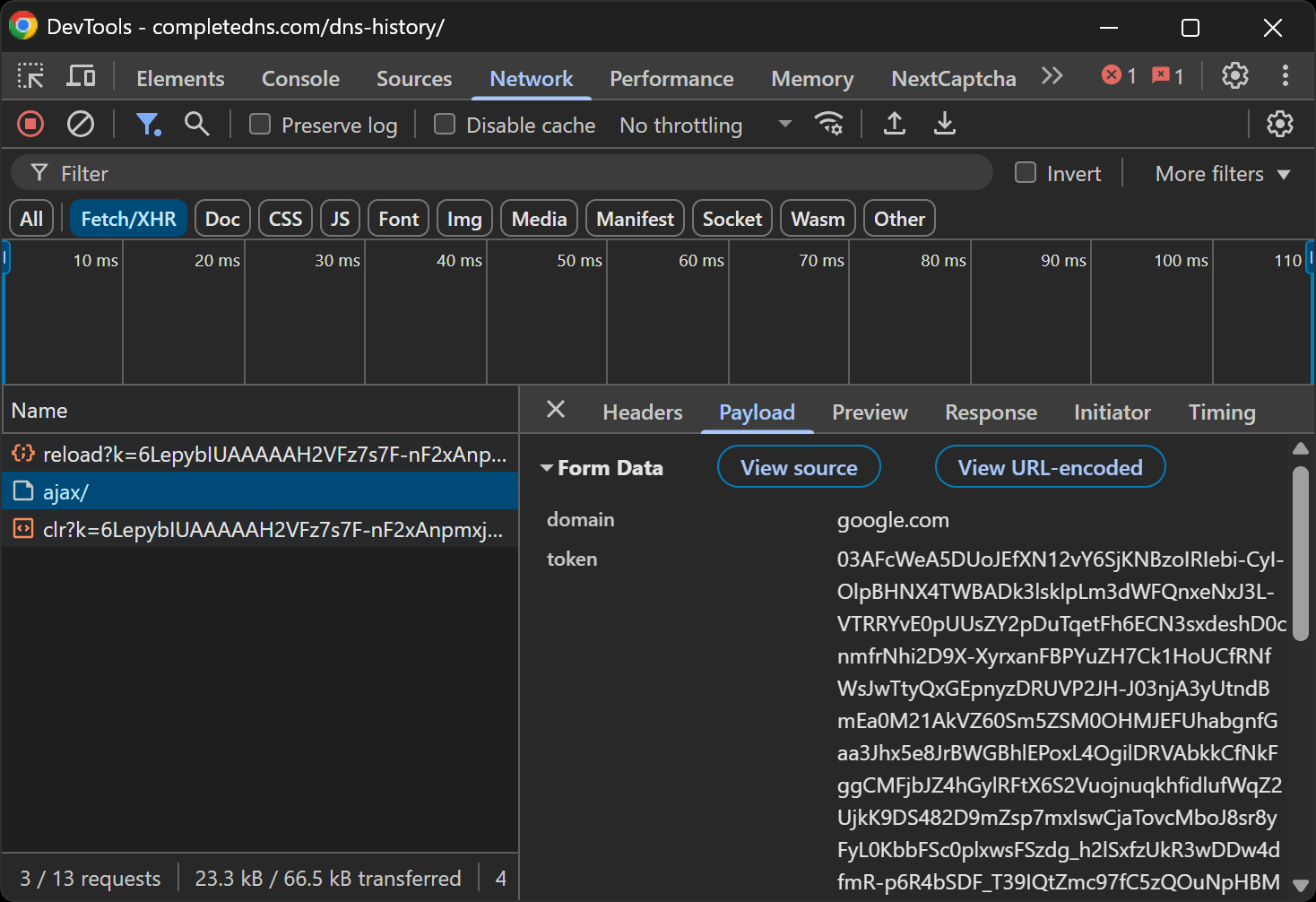
Task: Open the More filters dropdown
Action: coord(1223,174)
